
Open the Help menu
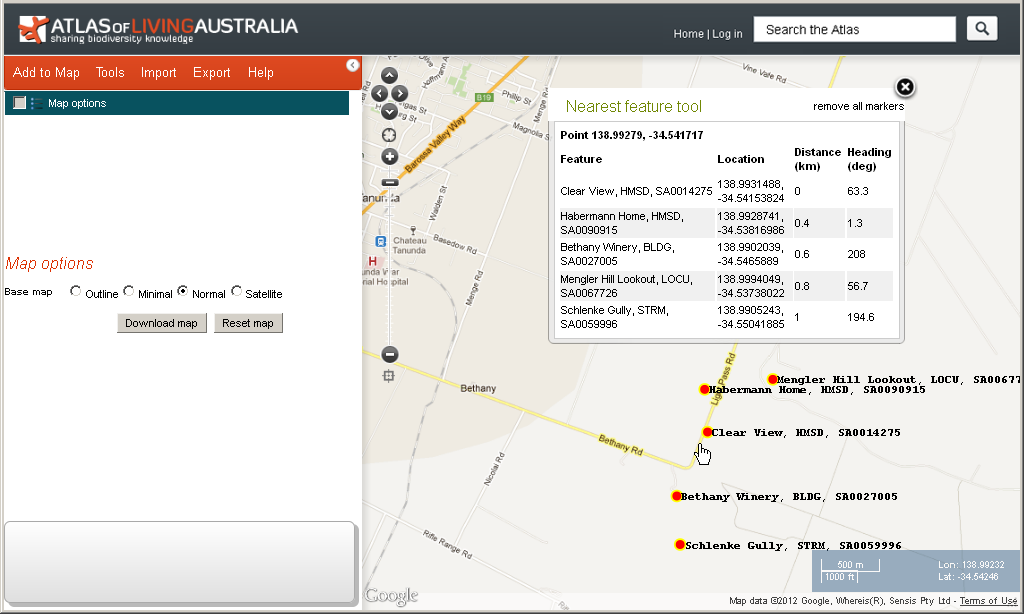[x=261, y=73]
